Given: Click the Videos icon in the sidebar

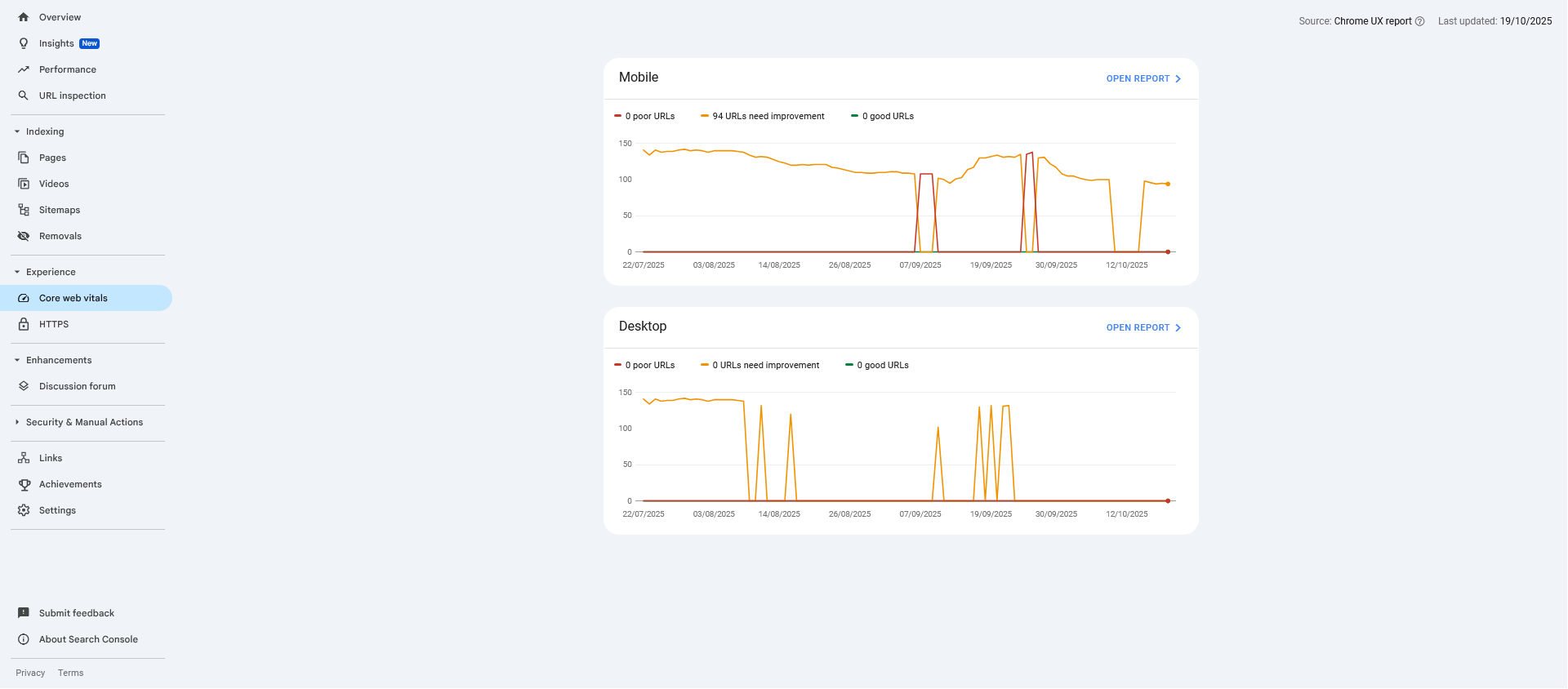Looking at the screenshot, I should click(24, 184).
